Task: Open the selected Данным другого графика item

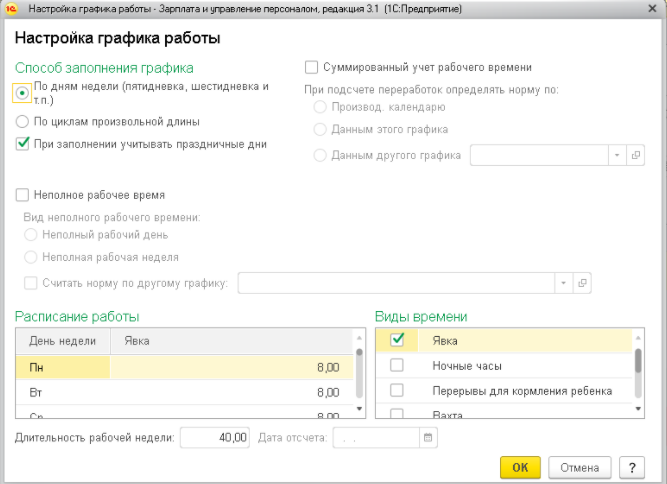Action: click(x=636, y=155)
